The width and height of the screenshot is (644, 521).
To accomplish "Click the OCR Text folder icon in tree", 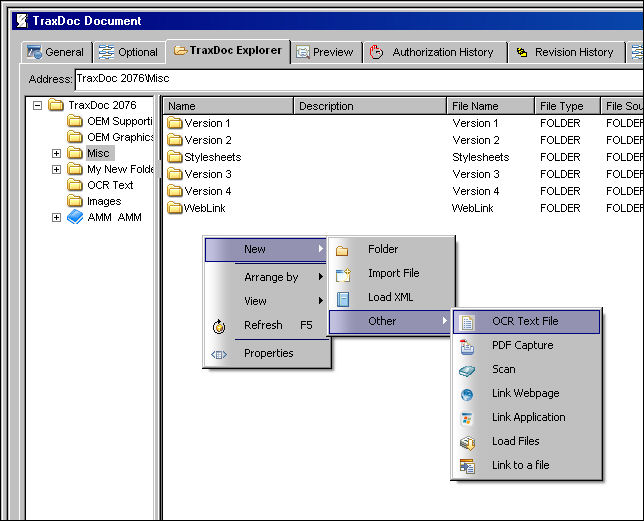I will pos(75,185).
